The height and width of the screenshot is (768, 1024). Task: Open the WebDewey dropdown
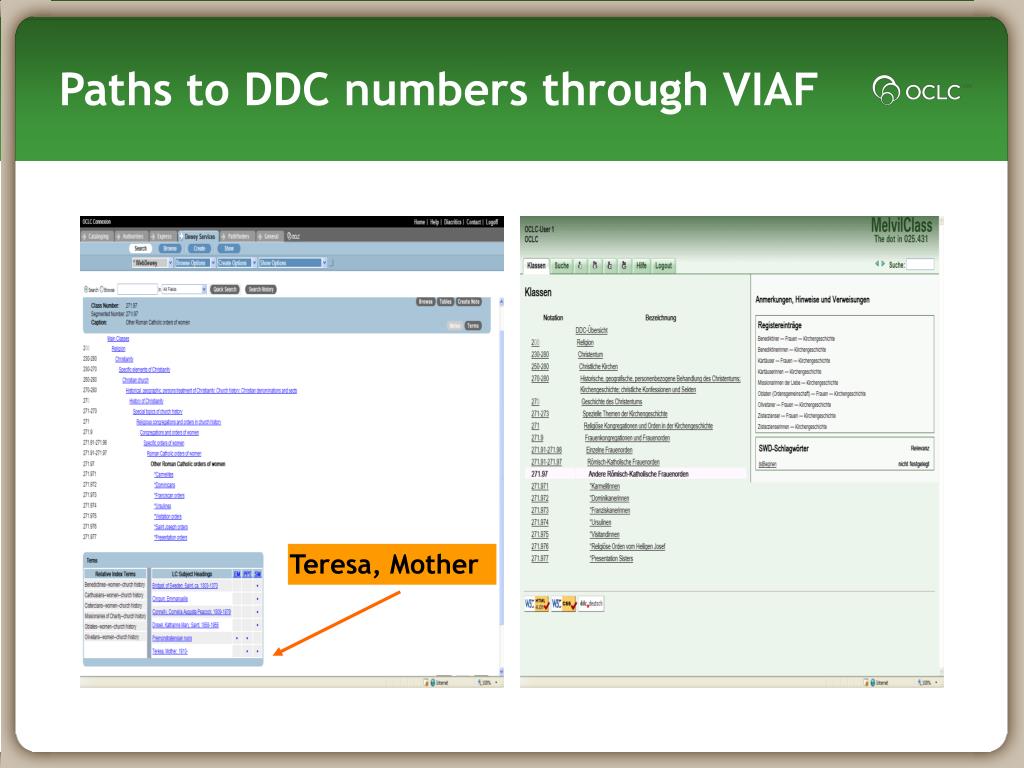click(x=152, y=263)
